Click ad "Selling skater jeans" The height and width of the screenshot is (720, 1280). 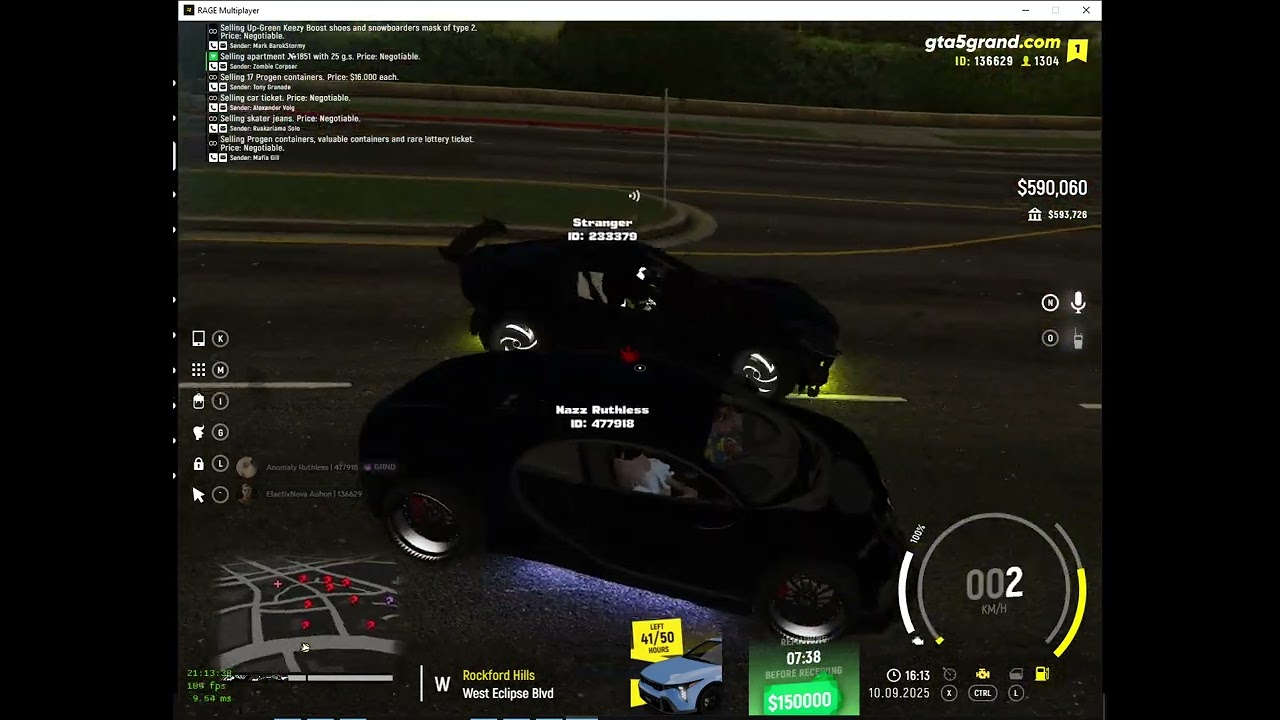click(290, 119)
